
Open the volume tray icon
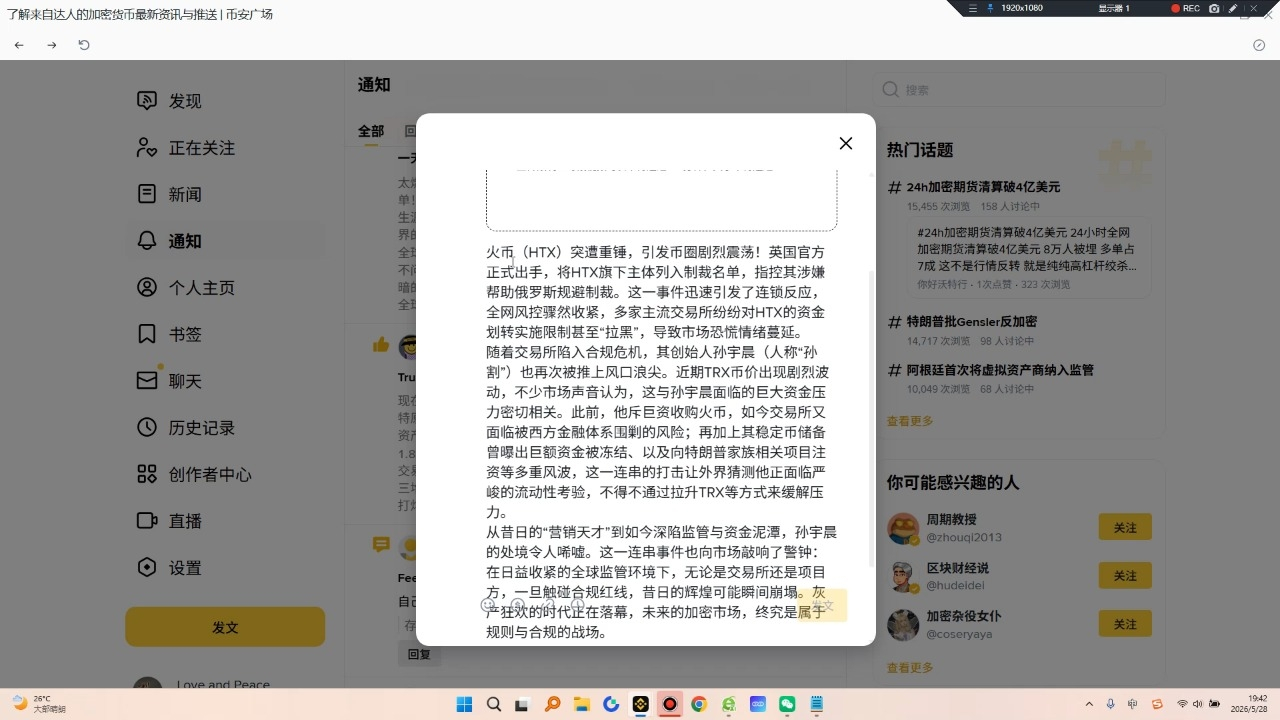click(1198, 704)
